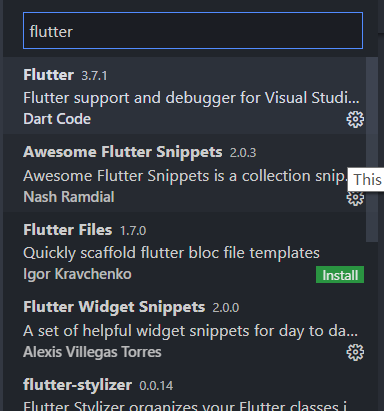384x411 pixels.
Task: Click the Nash Ramdial publisher name
Action: (x=69, y=197)
